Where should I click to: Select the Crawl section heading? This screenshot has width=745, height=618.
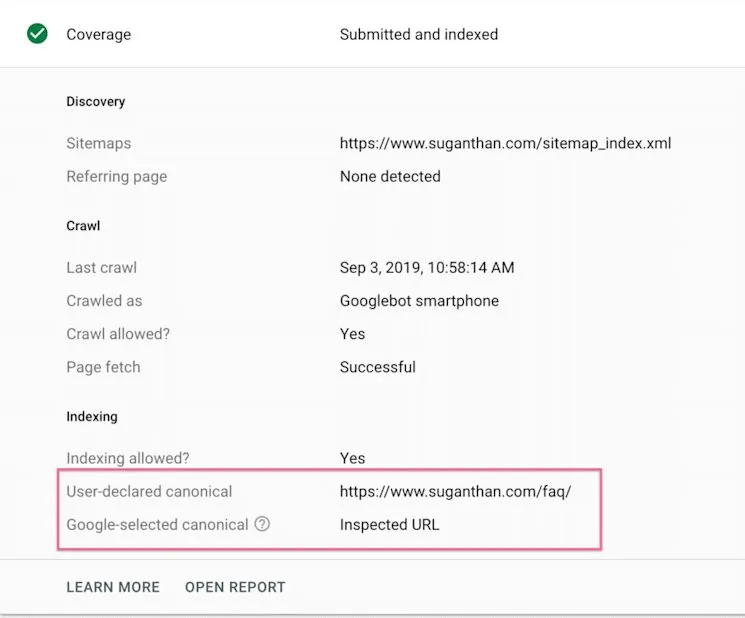click(83, 226)
